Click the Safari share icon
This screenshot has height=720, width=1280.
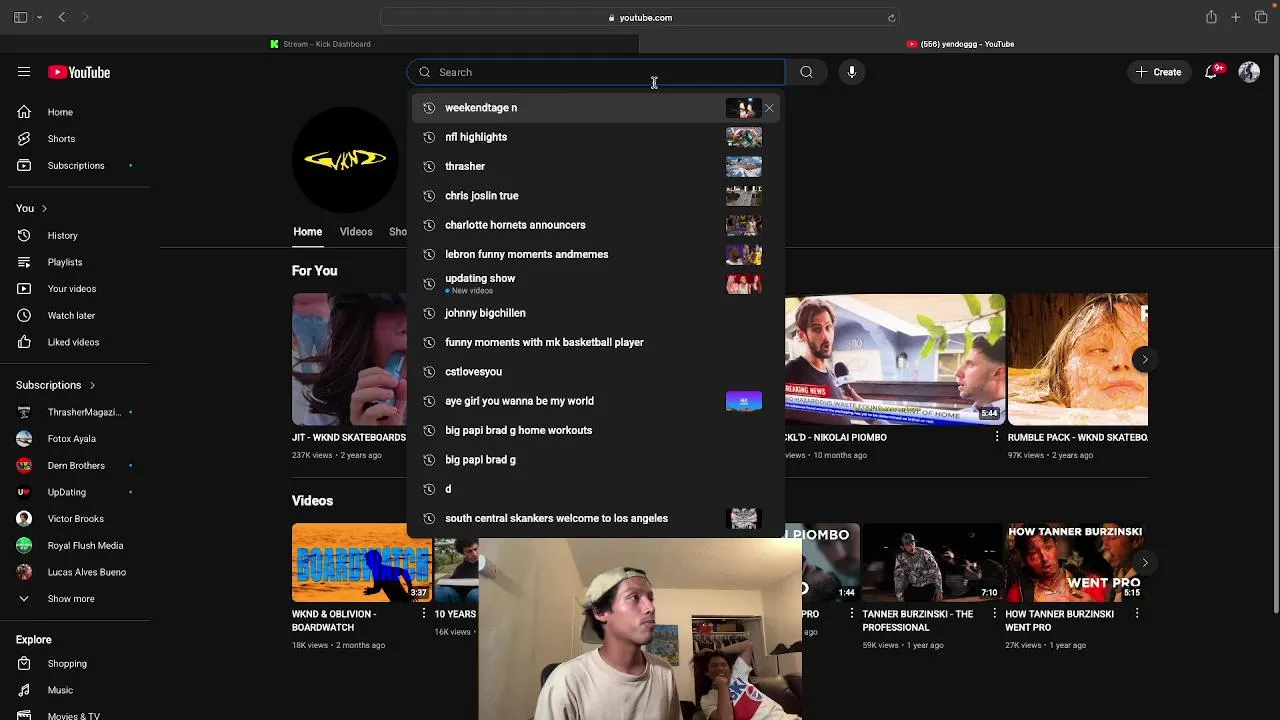(1211, 17)
